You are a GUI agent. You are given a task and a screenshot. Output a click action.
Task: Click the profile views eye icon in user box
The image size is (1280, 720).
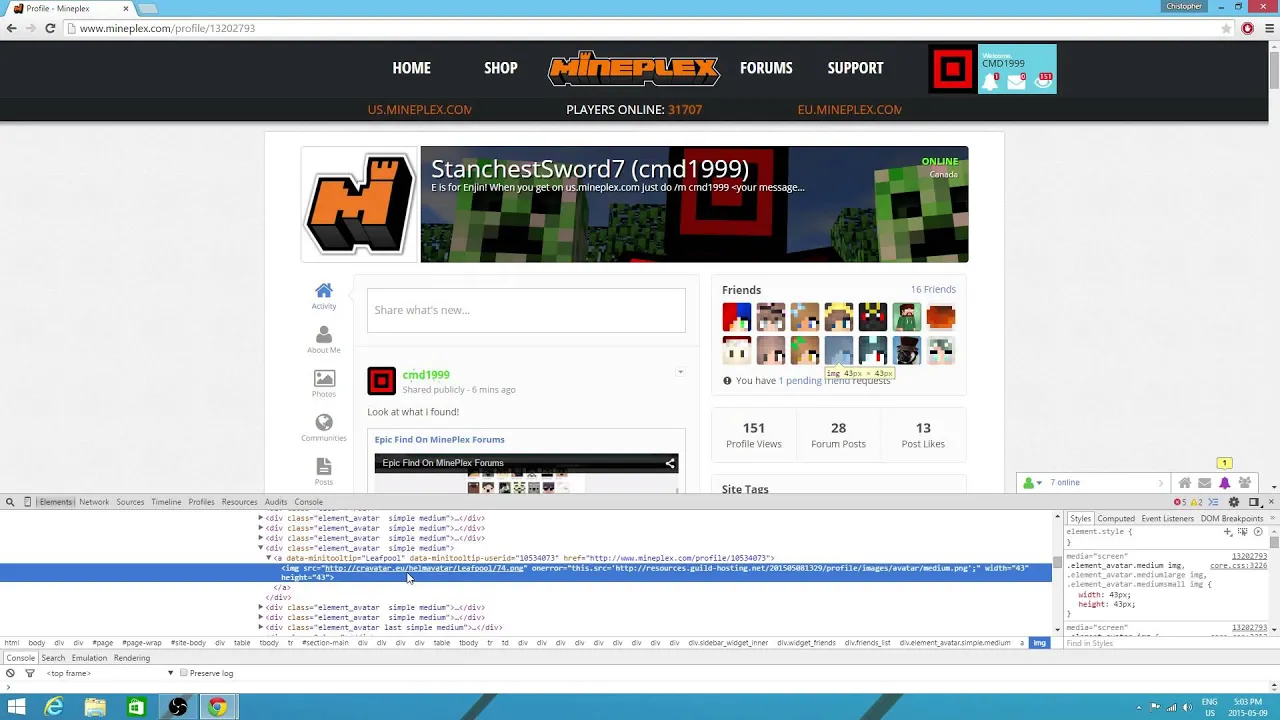point(1043,81)
